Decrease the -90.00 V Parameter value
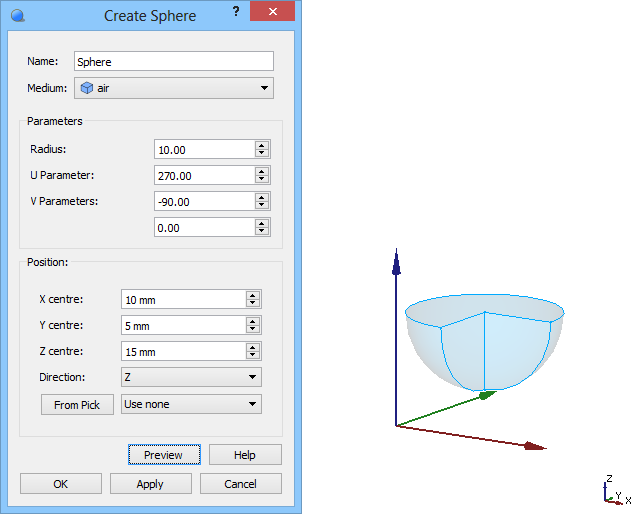This screenshot has width=631, height=514. (262, 205)
